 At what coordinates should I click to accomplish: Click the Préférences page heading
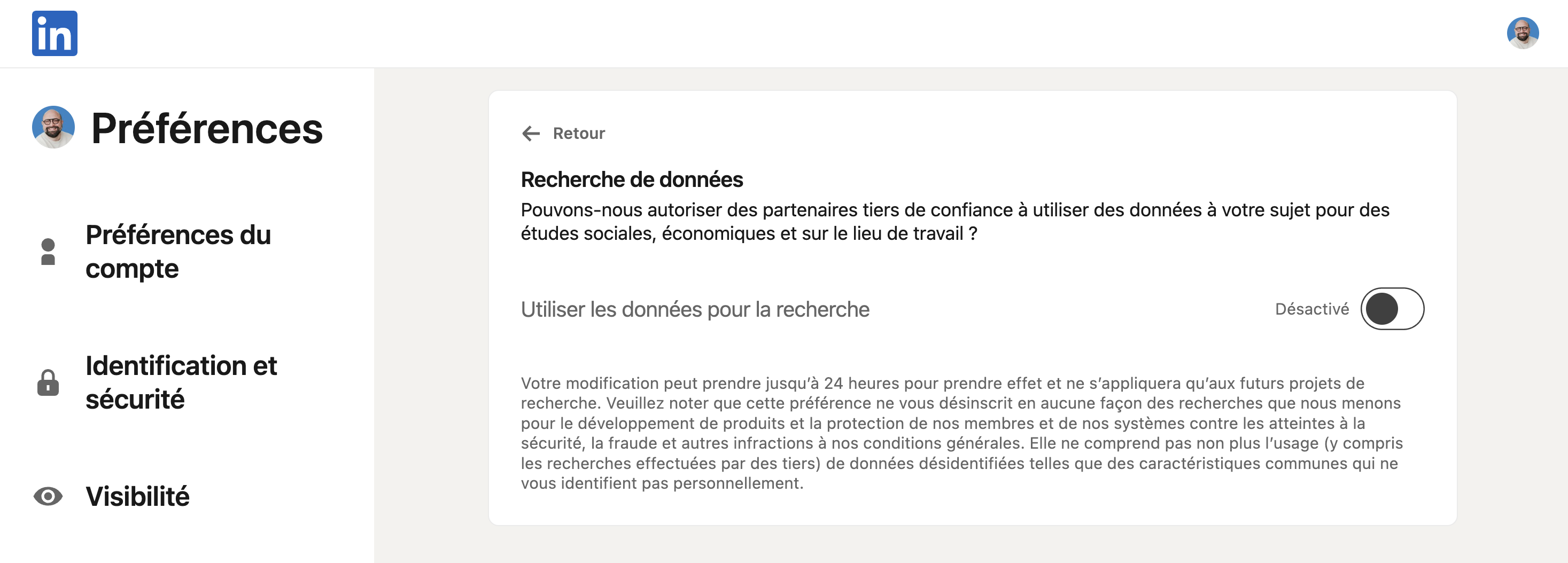pyautogui.click(x=207, y=129)
